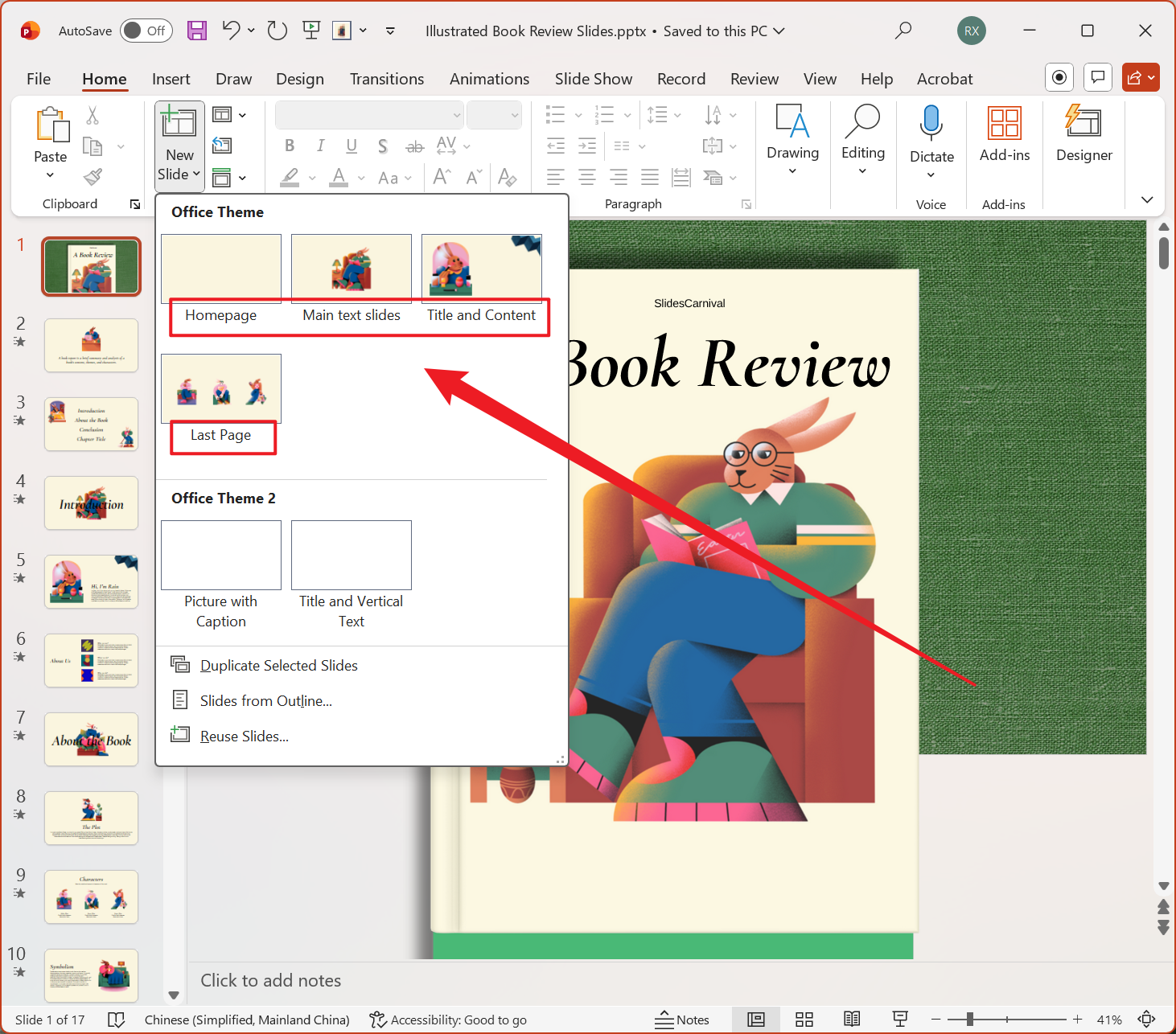The width and height of the screenshot is (1176, 1034).
Task: Collapse the ribbon with the chevron
Action: tap(1147, 199)
